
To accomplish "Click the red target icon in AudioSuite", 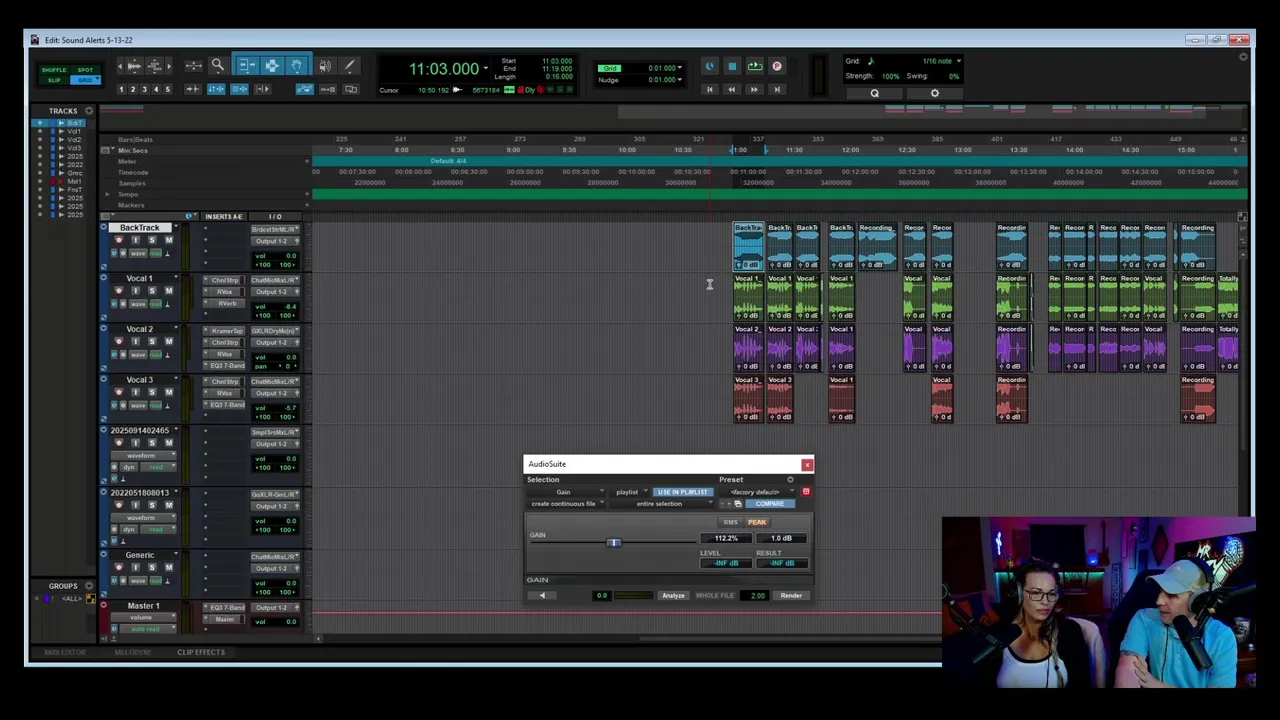I will [805, 491].
